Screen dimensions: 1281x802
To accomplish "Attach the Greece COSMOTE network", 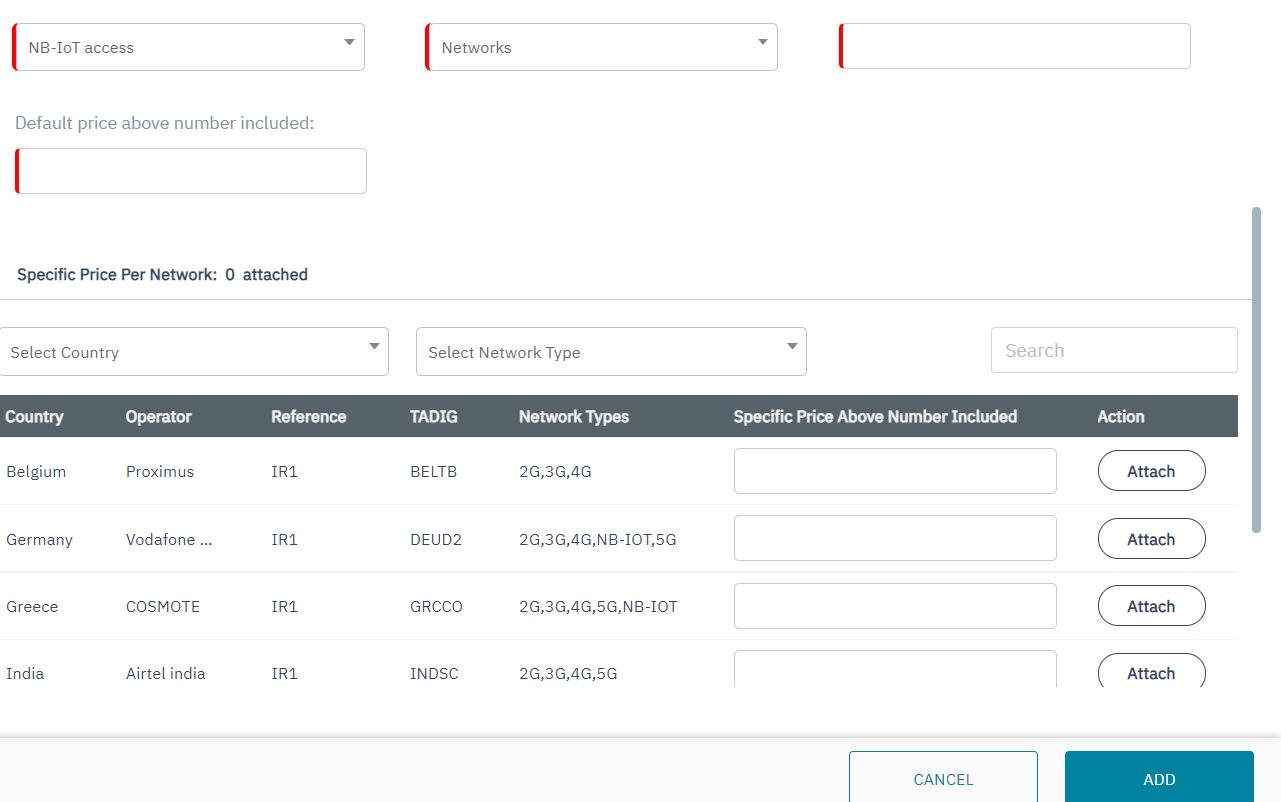I will coord(1151,606).
